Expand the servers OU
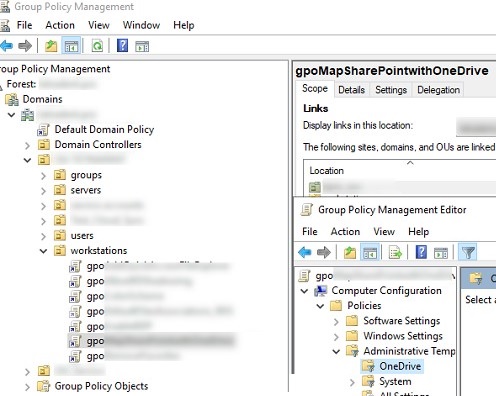This screenshot has width=496, height=396. pyautogui.click(x=43, y=191)
